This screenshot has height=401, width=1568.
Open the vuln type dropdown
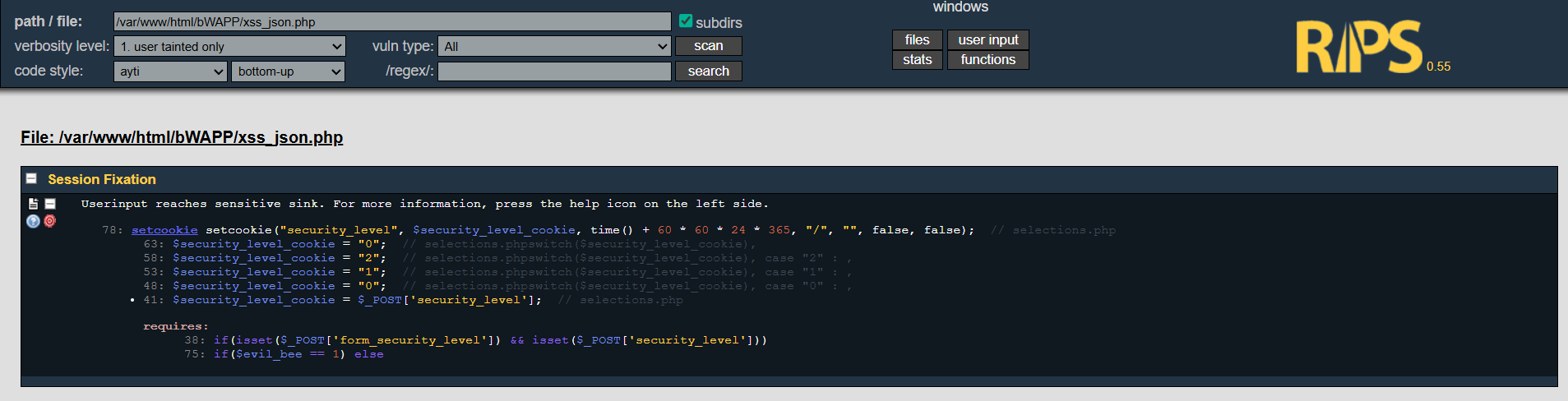[554, 47]
